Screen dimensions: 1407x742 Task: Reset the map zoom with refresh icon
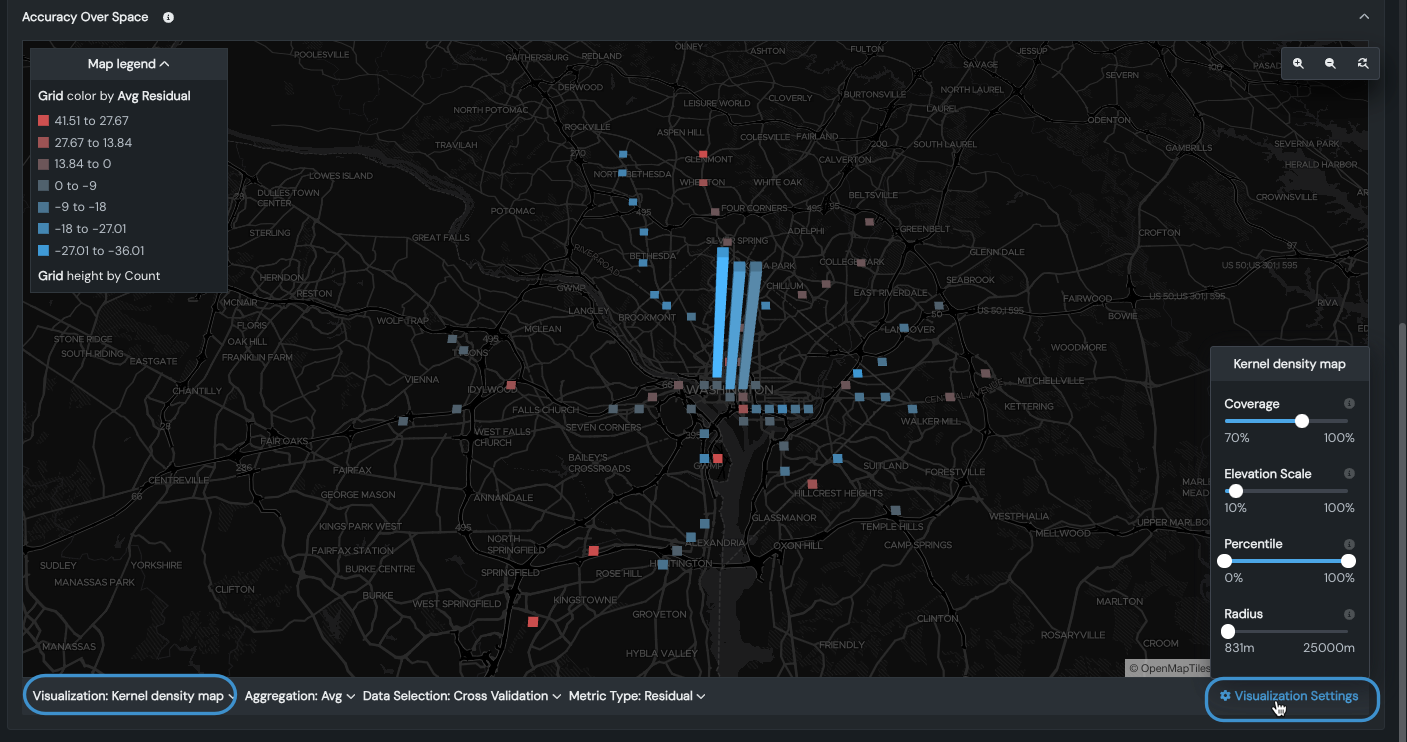(x=1362, y=63)
